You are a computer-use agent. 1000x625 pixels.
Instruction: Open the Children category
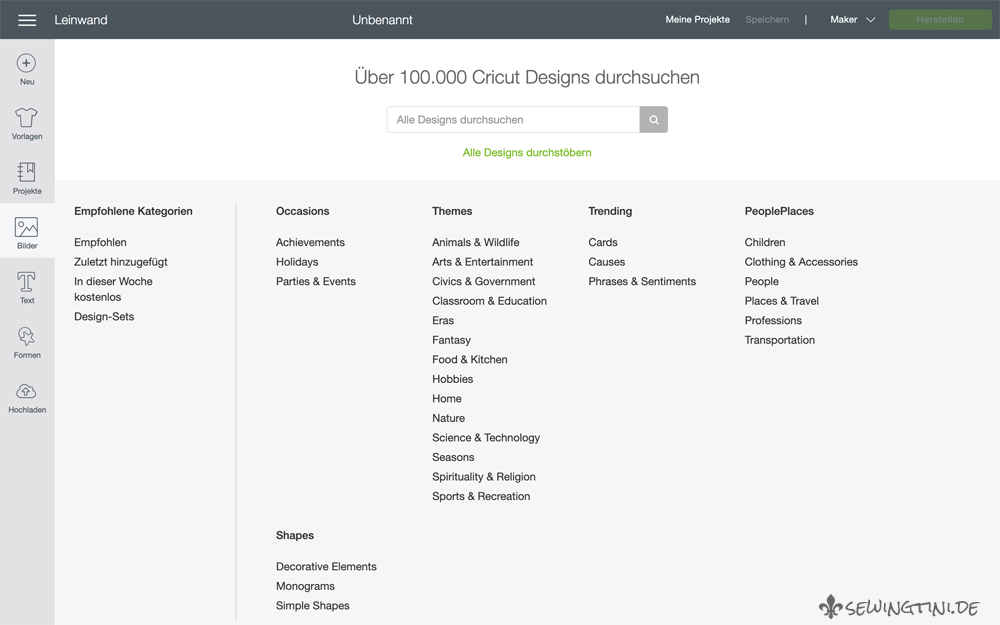(765, 242)
